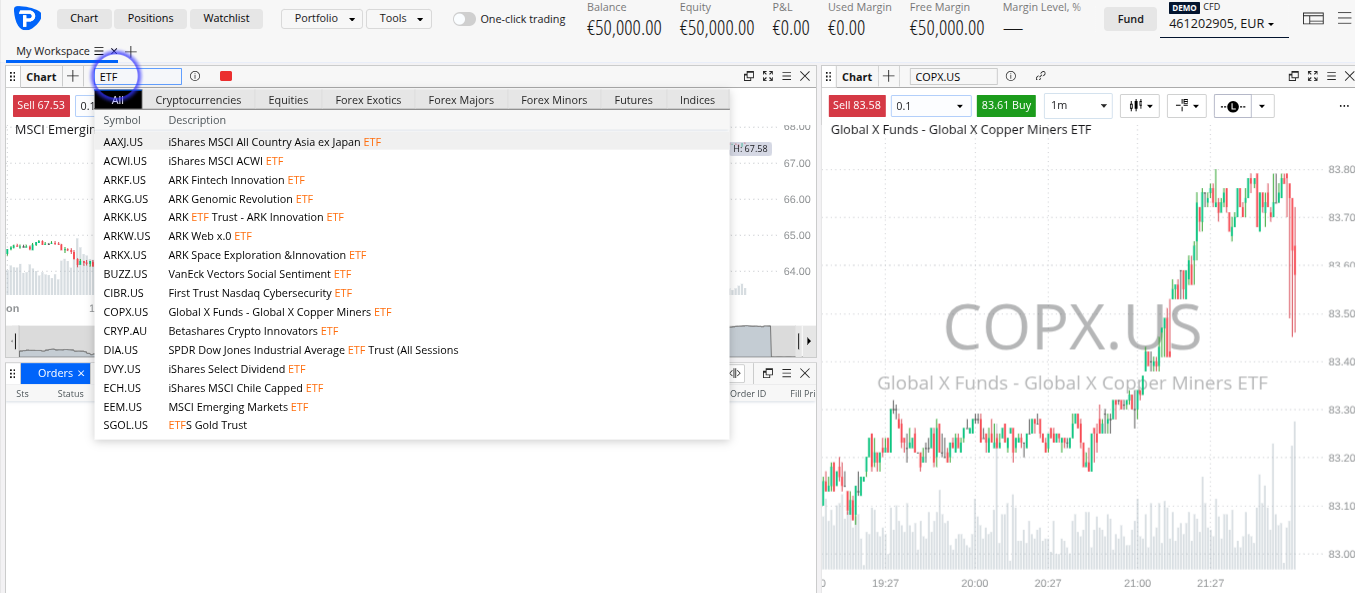Show symbol info for COPX.US
This screenshot has height=593, width=1355.
[x=1011, y=76]
